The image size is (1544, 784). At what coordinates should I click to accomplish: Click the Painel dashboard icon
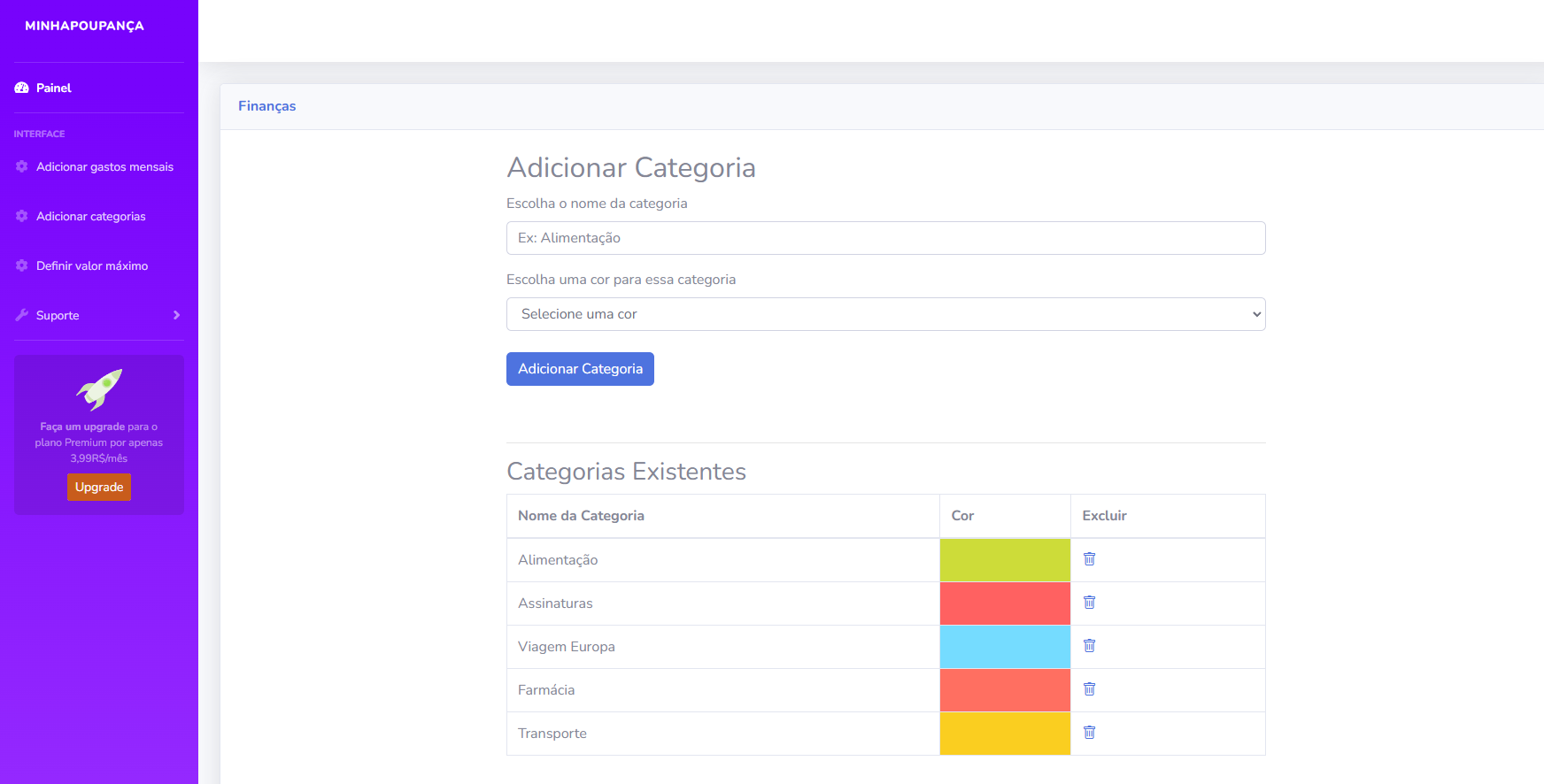click(x=22, y=88)
